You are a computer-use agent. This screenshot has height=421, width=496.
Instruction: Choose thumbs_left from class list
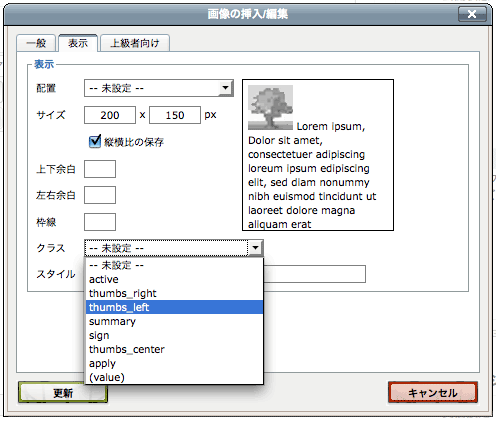(x=174, y=307)
